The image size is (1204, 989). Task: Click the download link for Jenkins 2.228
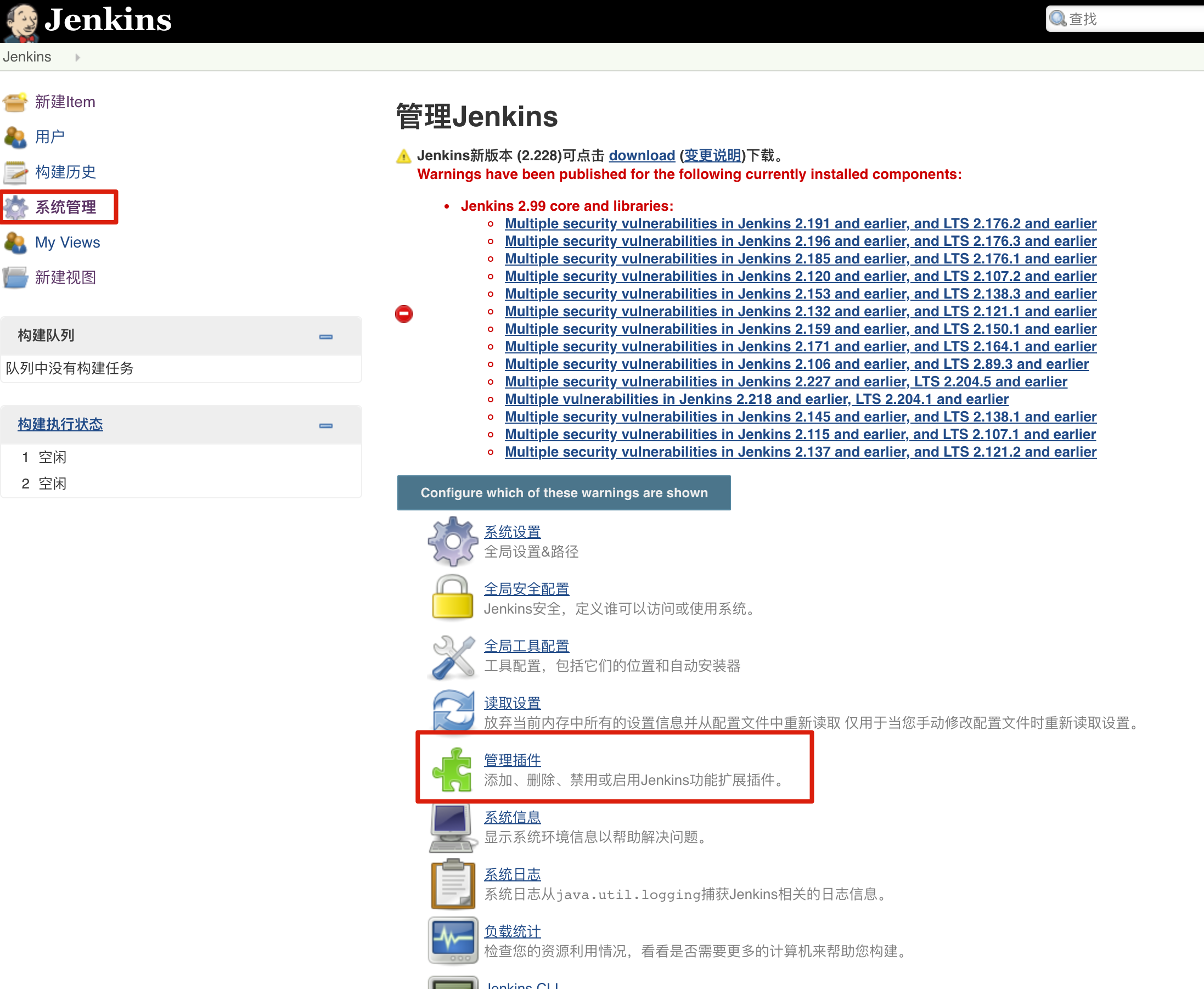coord(642,155)
